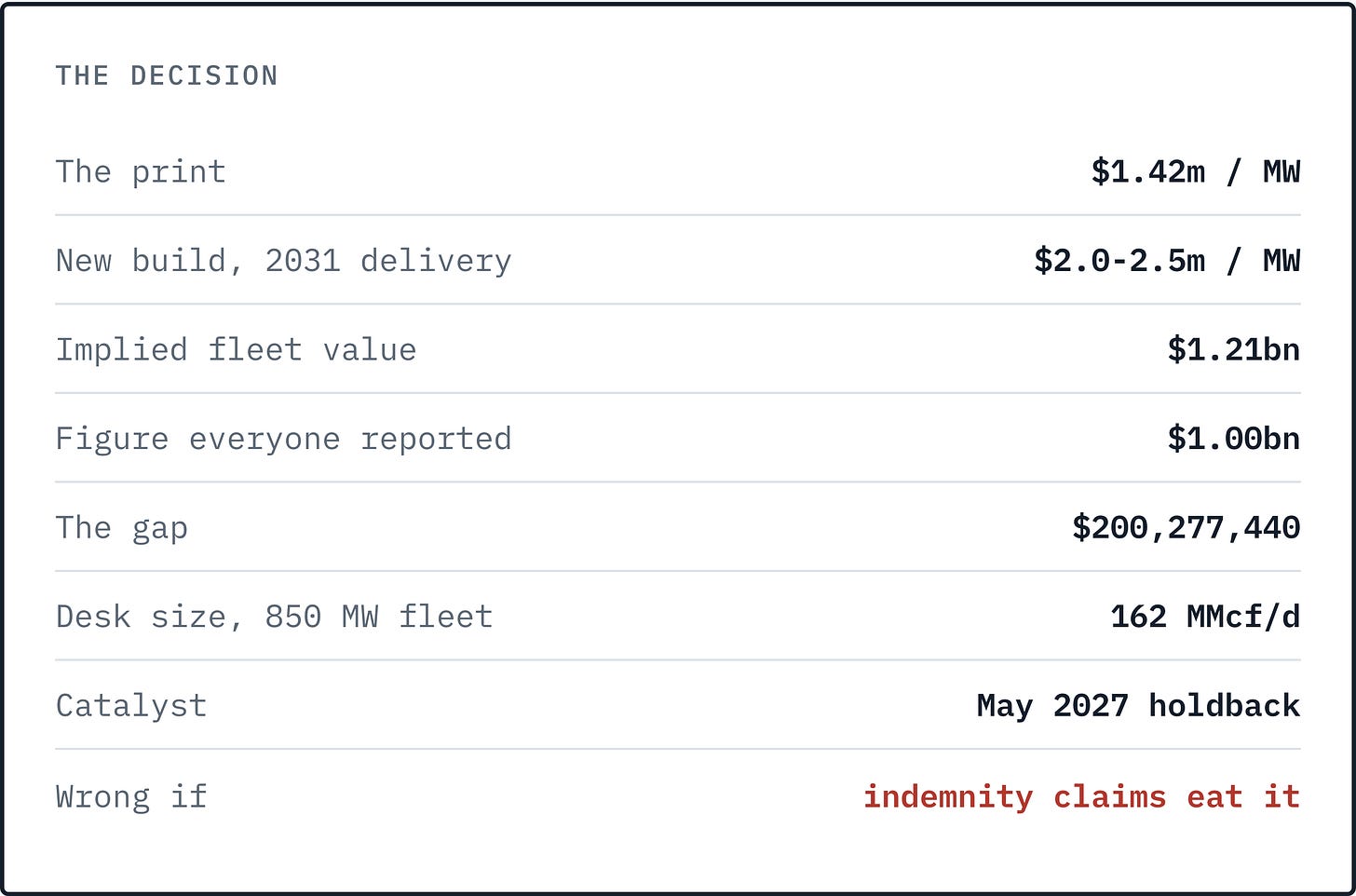Select the 'The print' row label
Viewport: 1356px width, 896px height.
(141, 171)
